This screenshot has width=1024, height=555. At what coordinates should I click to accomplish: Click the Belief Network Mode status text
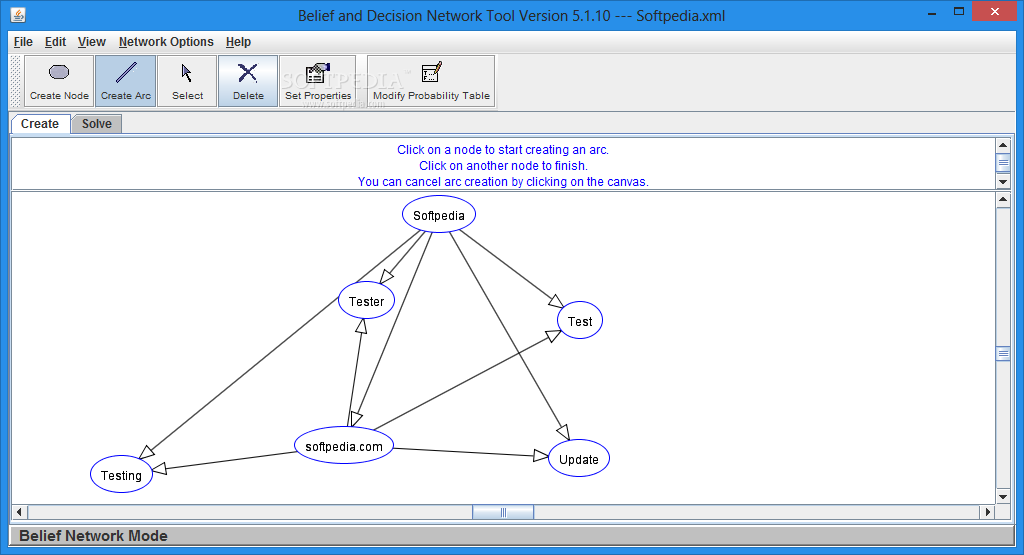pyautogui.click(x=93, y=536)
